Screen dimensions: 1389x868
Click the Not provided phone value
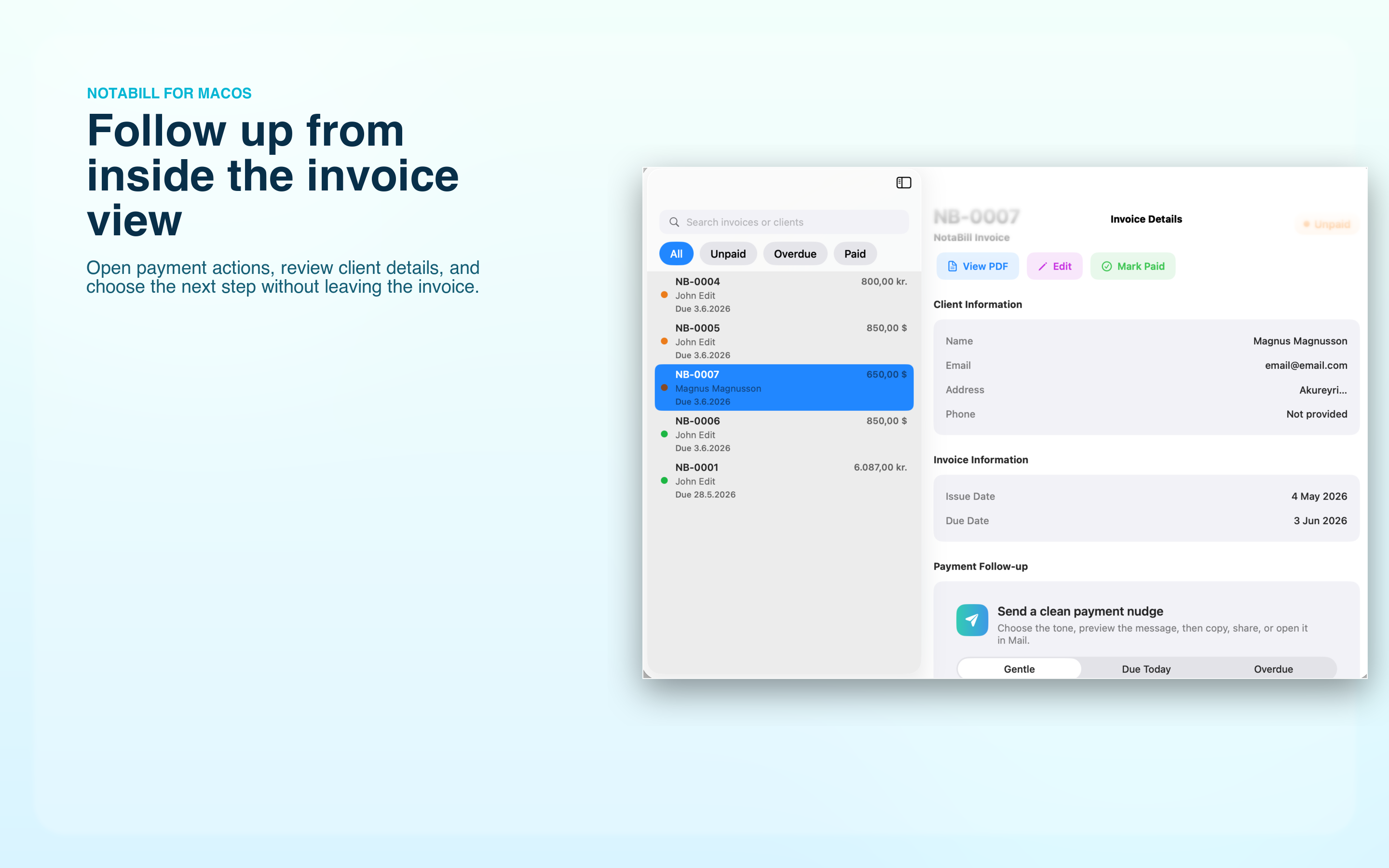point(1317,414)
